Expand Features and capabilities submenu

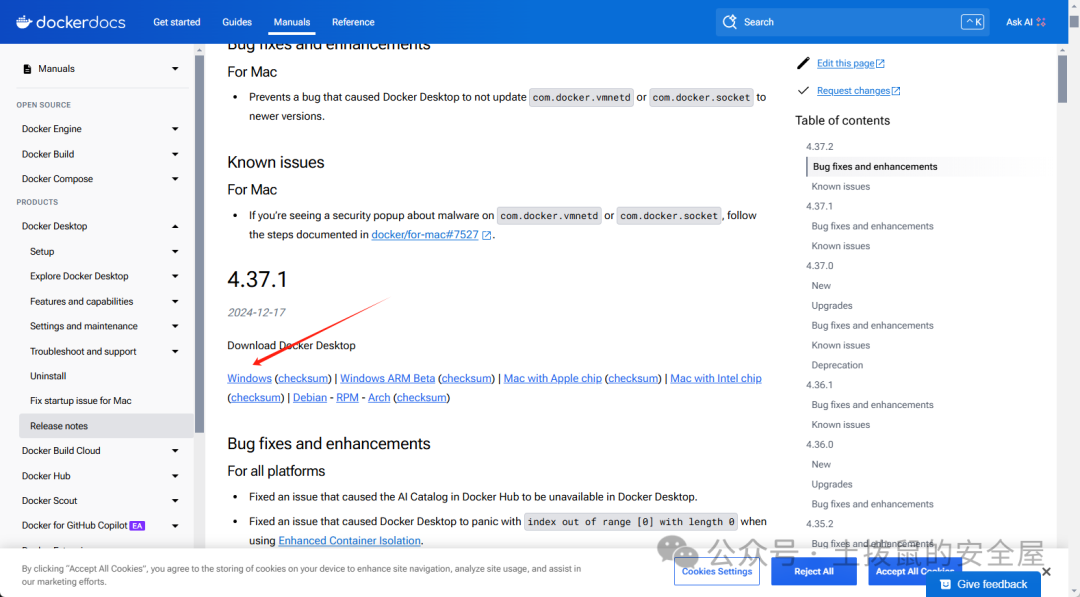[175, 302]
